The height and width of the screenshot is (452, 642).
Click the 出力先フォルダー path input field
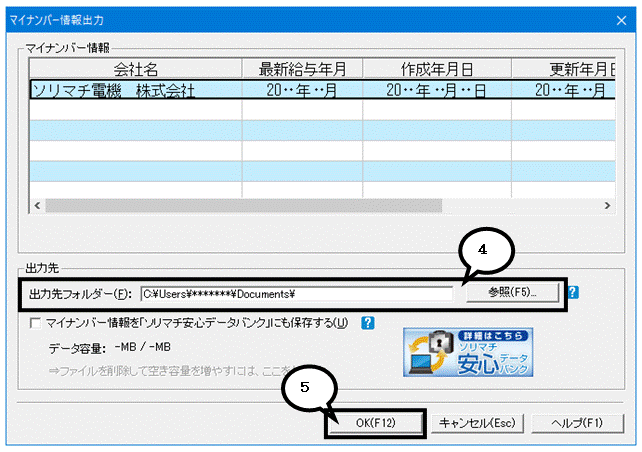pos(297,294)
